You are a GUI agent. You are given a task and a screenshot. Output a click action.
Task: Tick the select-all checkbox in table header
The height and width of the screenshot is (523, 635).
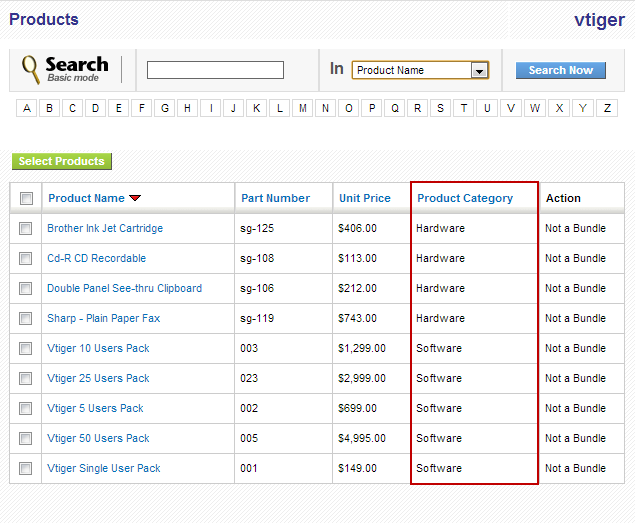(26, 198)
